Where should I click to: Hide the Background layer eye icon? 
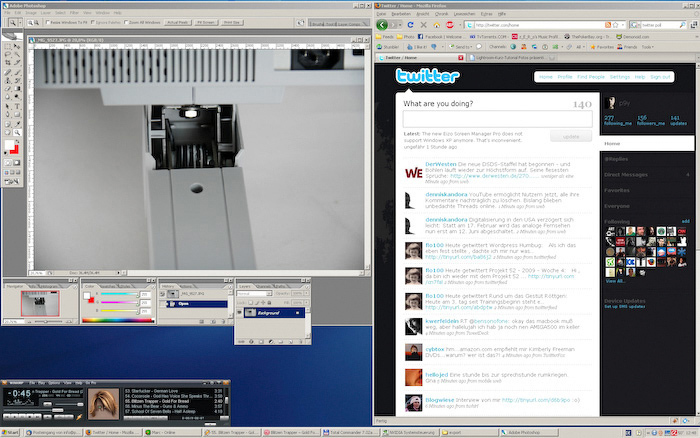[x=240, y=313]
